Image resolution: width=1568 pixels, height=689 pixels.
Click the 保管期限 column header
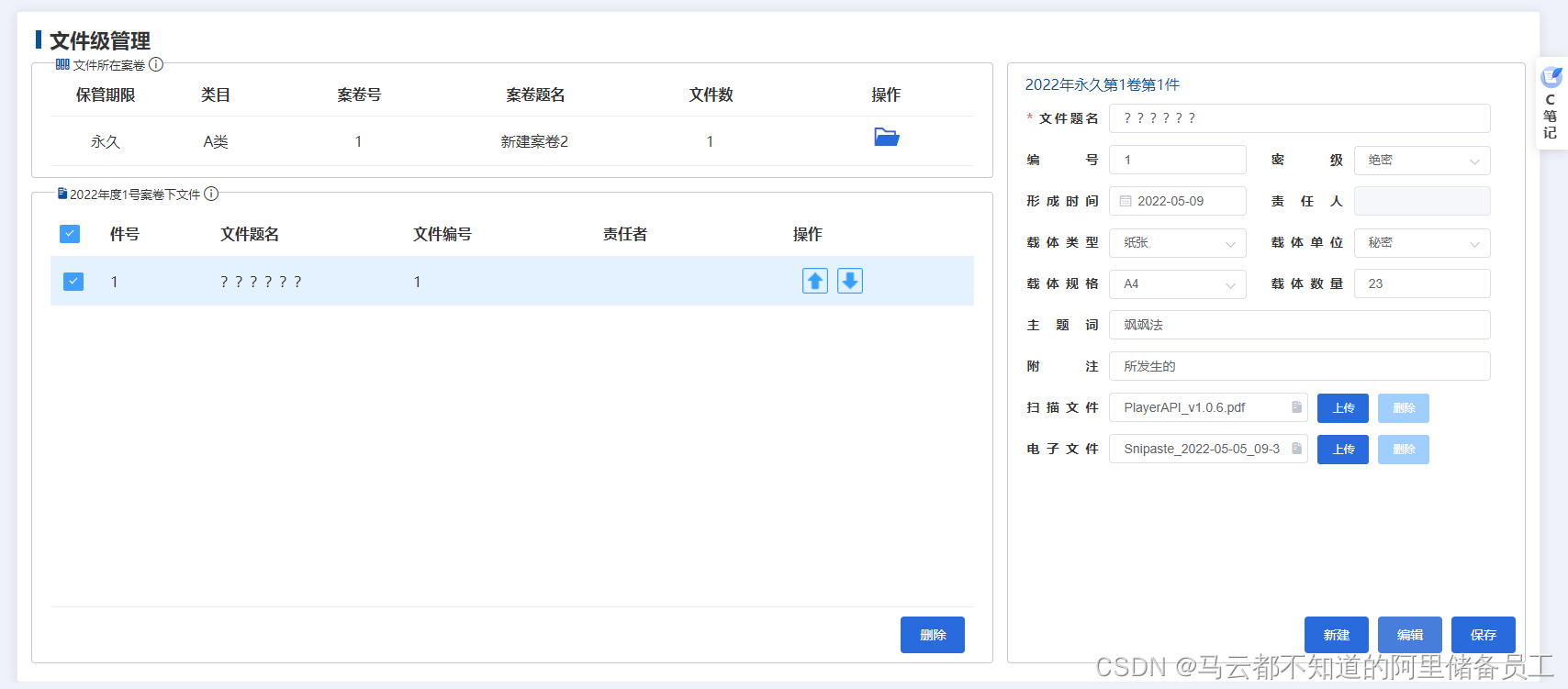point(106,94)
